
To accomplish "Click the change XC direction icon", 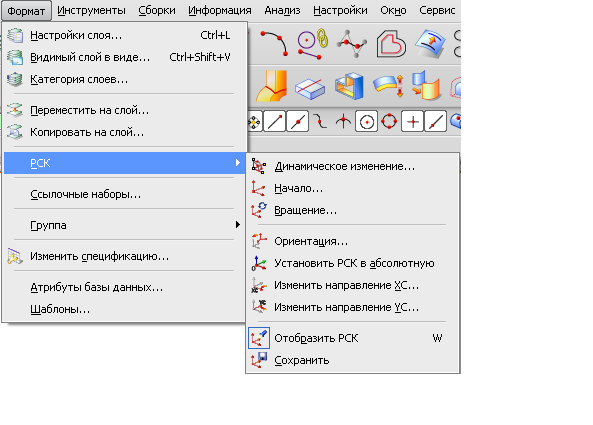I will click(x=259, y=285).
